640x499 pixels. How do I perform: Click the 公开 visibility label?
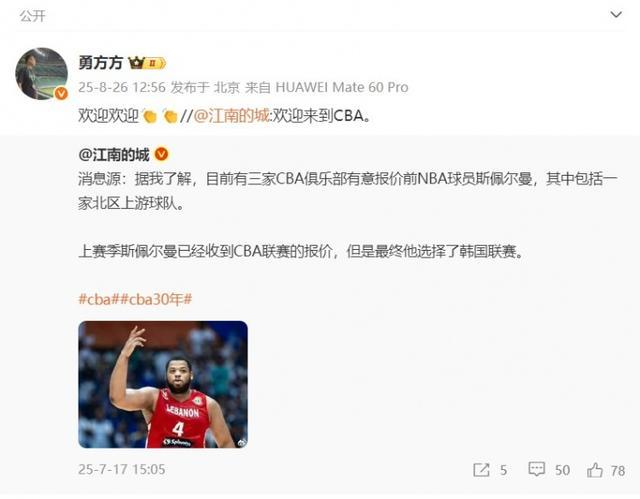(32, 16)
